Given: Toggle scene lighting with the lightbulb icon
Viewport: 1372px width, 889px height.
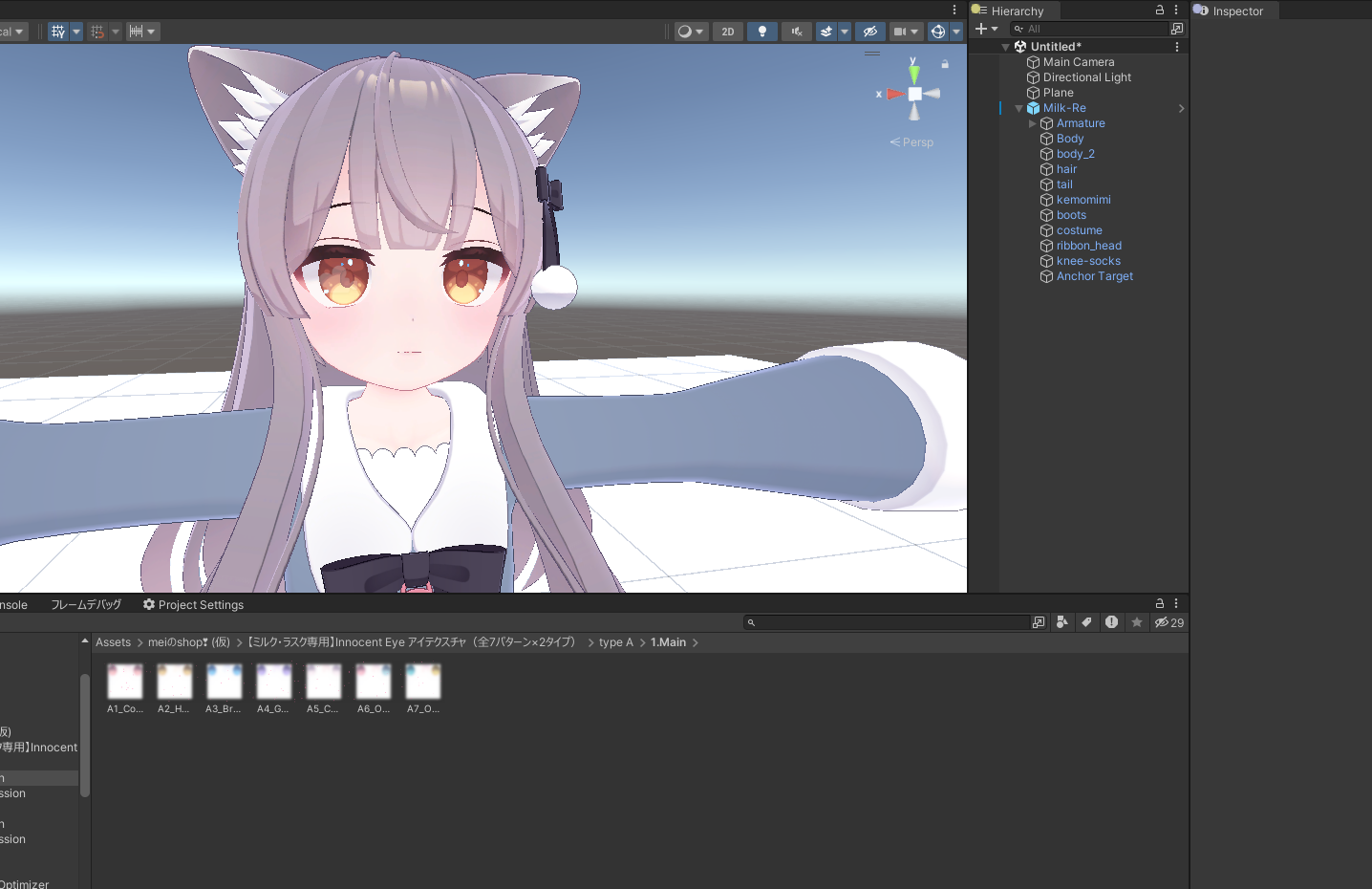Looking at the screenshot, I should (x=761, y=32).
